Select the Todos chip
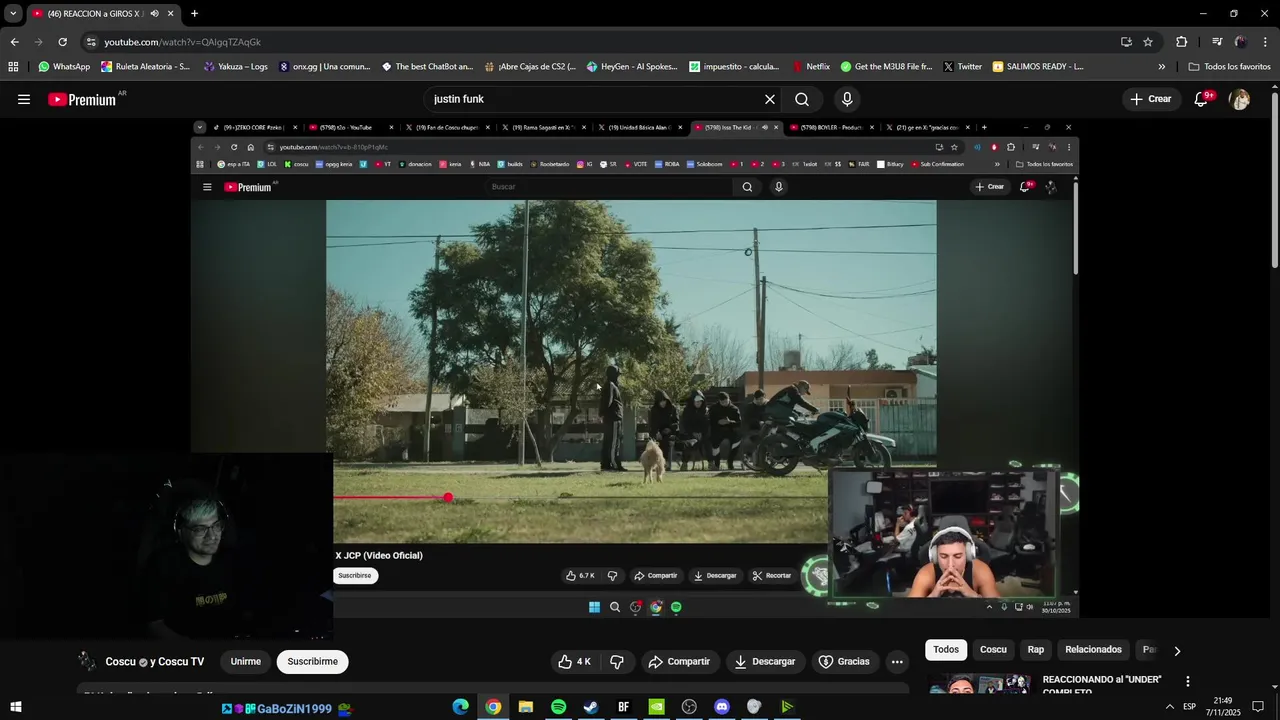Image resolution: width=1280 pixels, height=720 pixels. 946,650
